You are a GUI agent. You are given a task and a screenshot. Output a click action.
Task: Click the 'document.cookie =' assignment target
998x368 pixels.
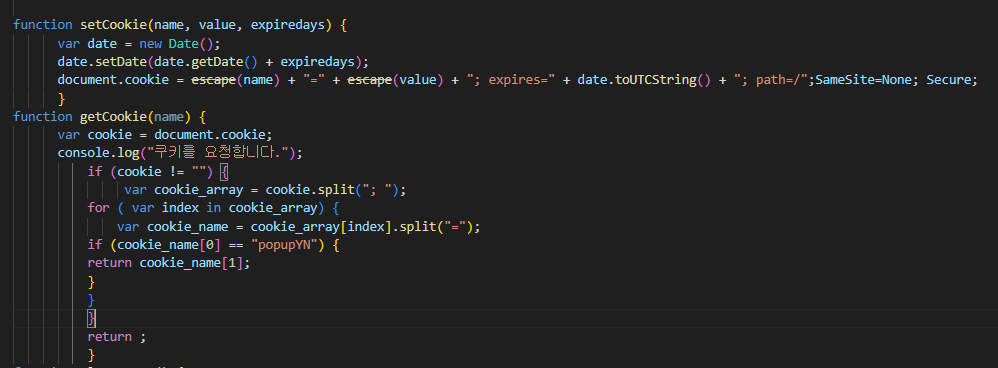point(120,80)
